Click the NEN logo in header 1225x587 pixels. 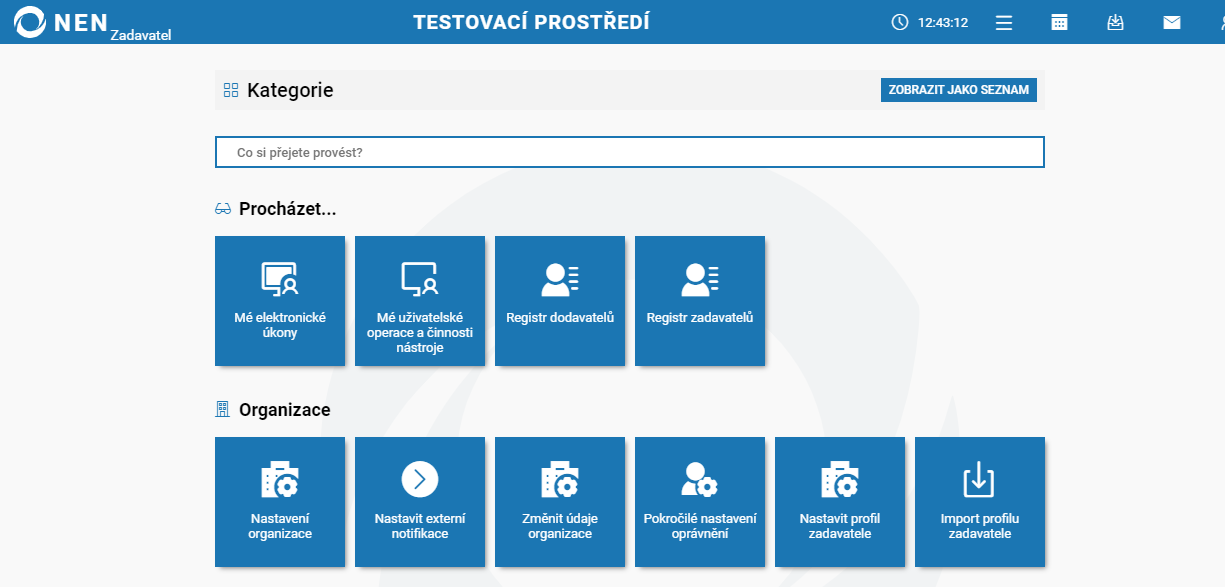pyautogui.click(x=60, y=23)
